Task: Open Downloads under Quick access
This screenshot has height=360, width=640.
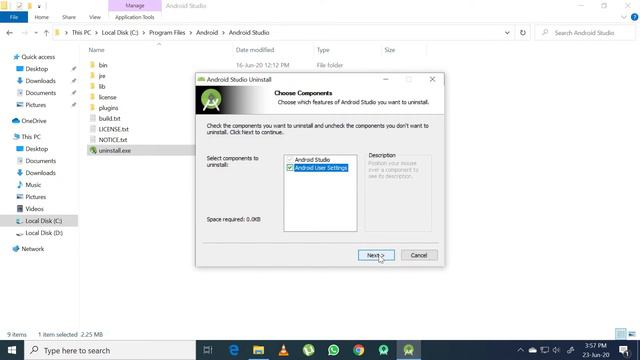Action: pos(40,81)
